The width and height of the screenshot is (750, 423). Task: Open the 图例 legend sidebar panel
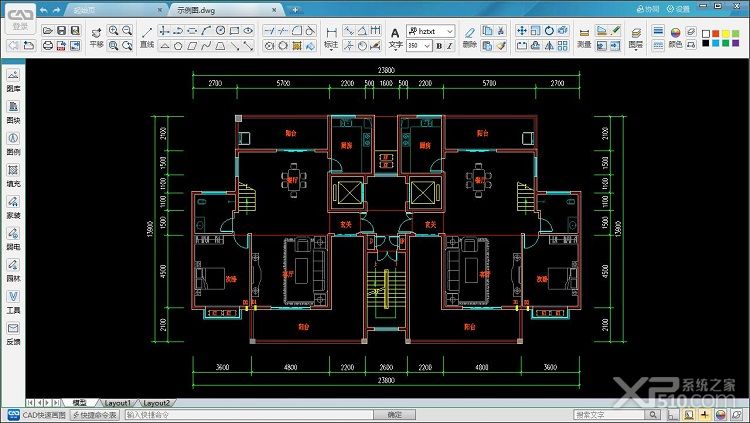click(13, 144)
